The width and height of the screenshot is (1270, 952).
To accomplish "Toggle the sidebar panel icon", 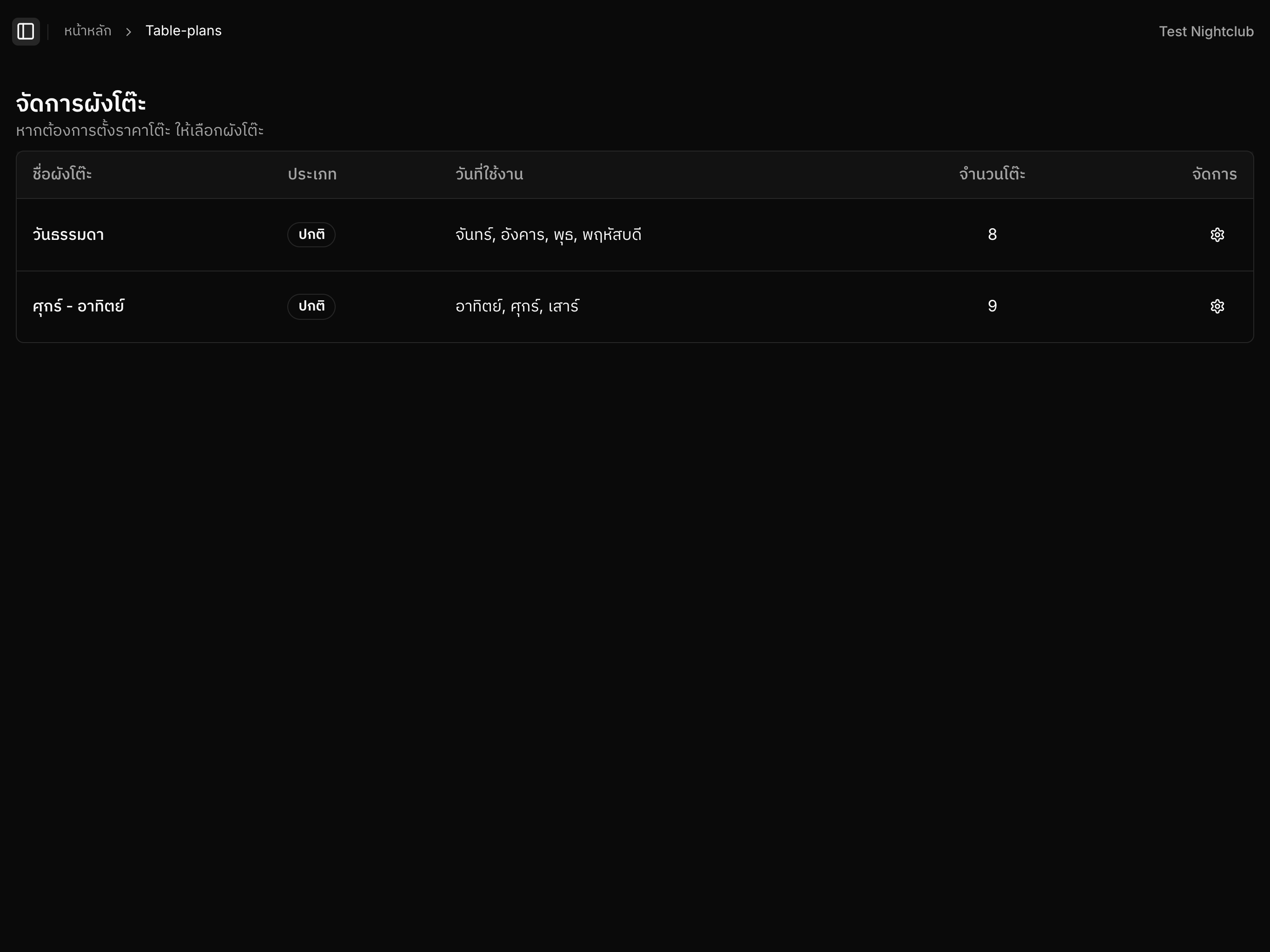I will click(x=26, y=31).
